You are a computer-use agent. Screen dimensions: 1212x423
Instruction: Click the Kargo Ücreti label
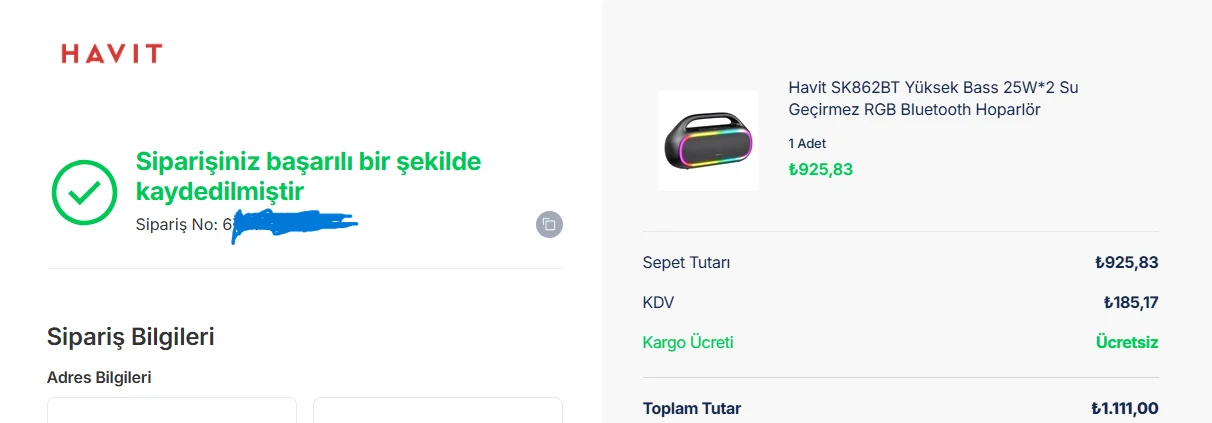688,342
